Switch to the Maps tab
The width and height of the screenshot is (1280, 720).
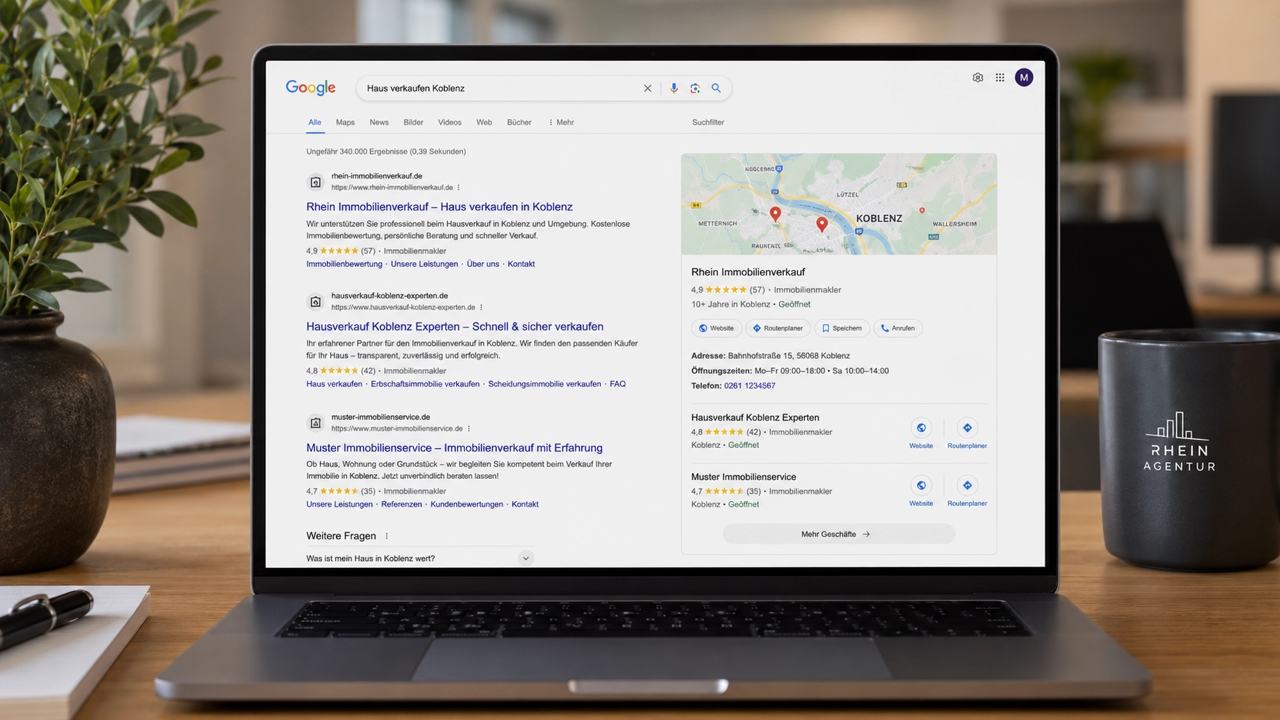345,122
